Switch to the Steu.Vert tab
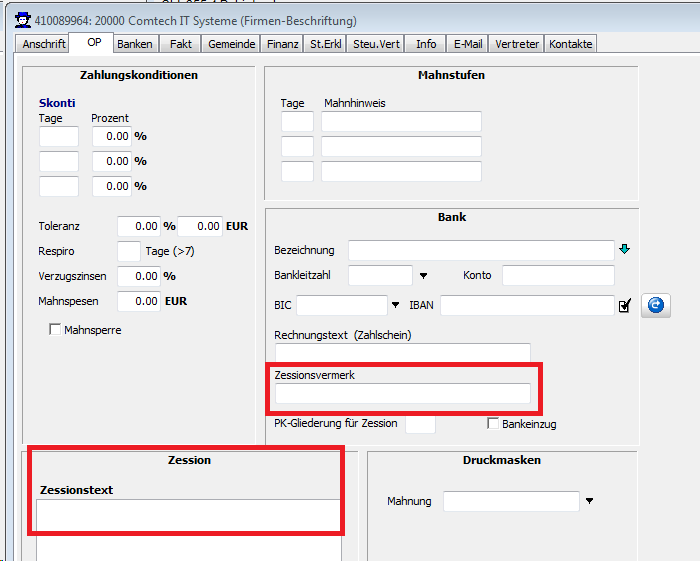700x561 pixels. click(378, 44)
